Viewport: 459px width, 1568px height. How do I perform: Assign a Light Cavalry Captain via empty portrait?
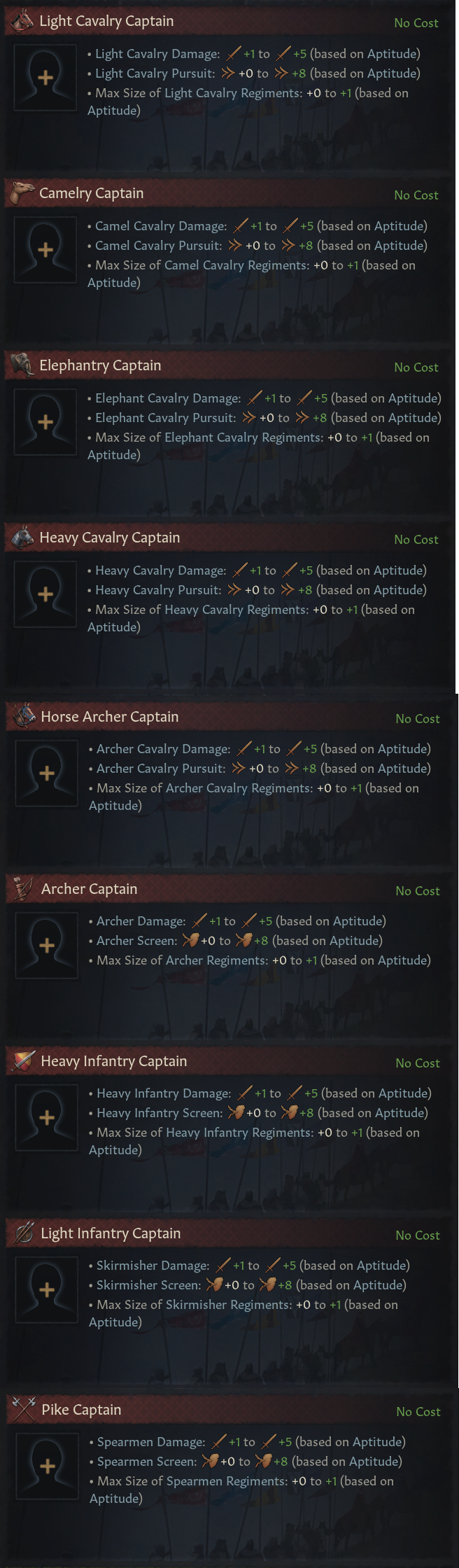[45, 77]
